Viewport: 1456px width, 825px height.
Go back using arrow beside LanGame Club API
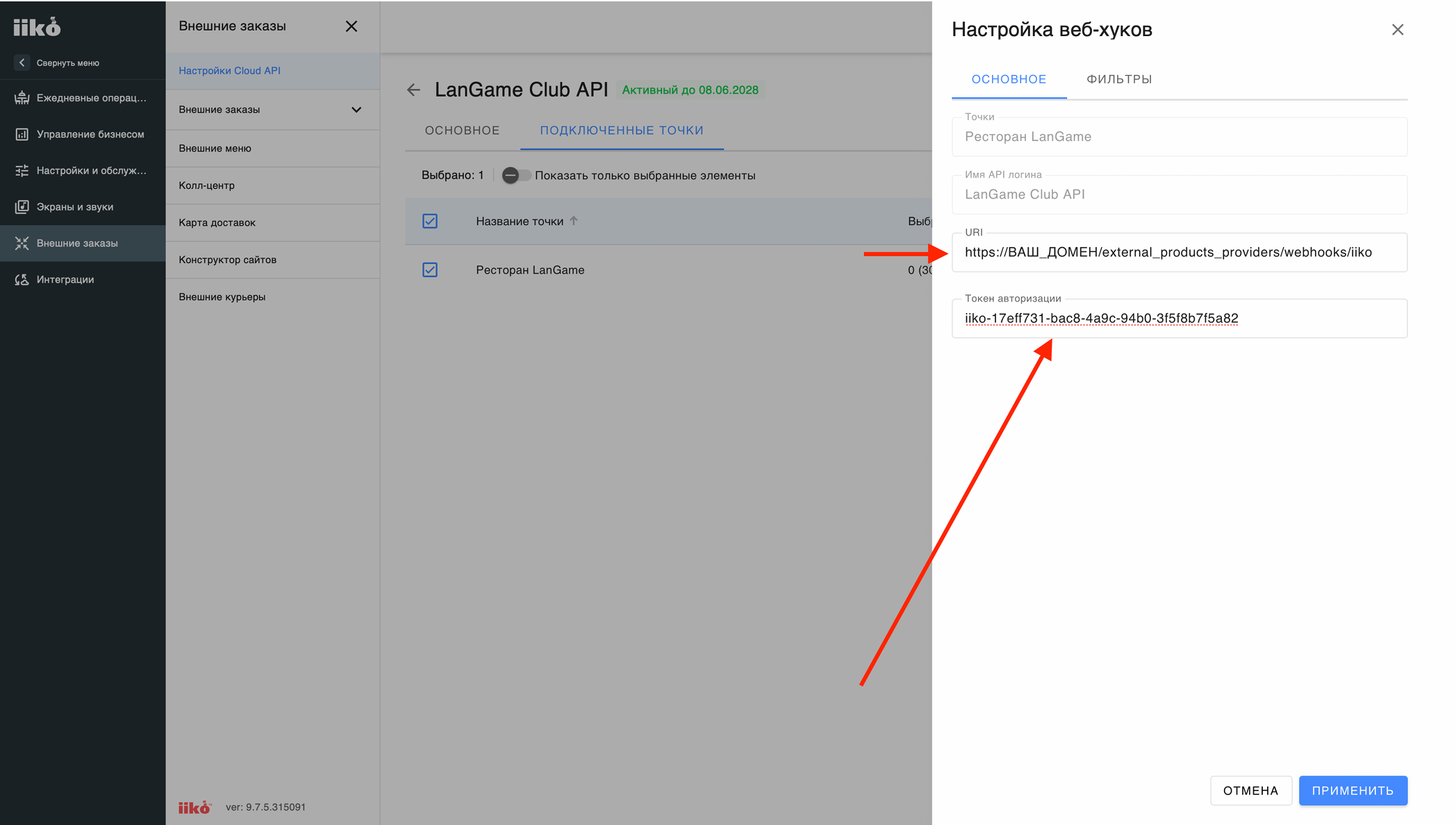click(x=414, y=90)
